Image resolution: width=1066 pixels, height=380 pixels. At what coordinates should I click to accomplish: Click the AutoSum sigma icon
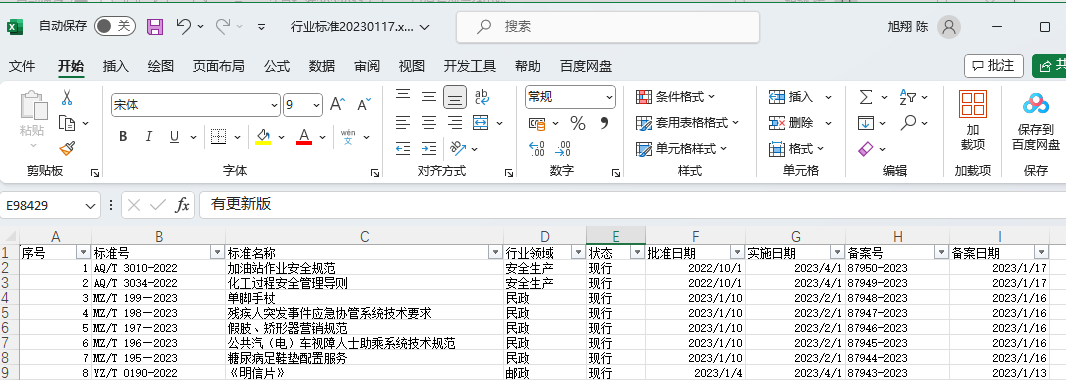866,97
